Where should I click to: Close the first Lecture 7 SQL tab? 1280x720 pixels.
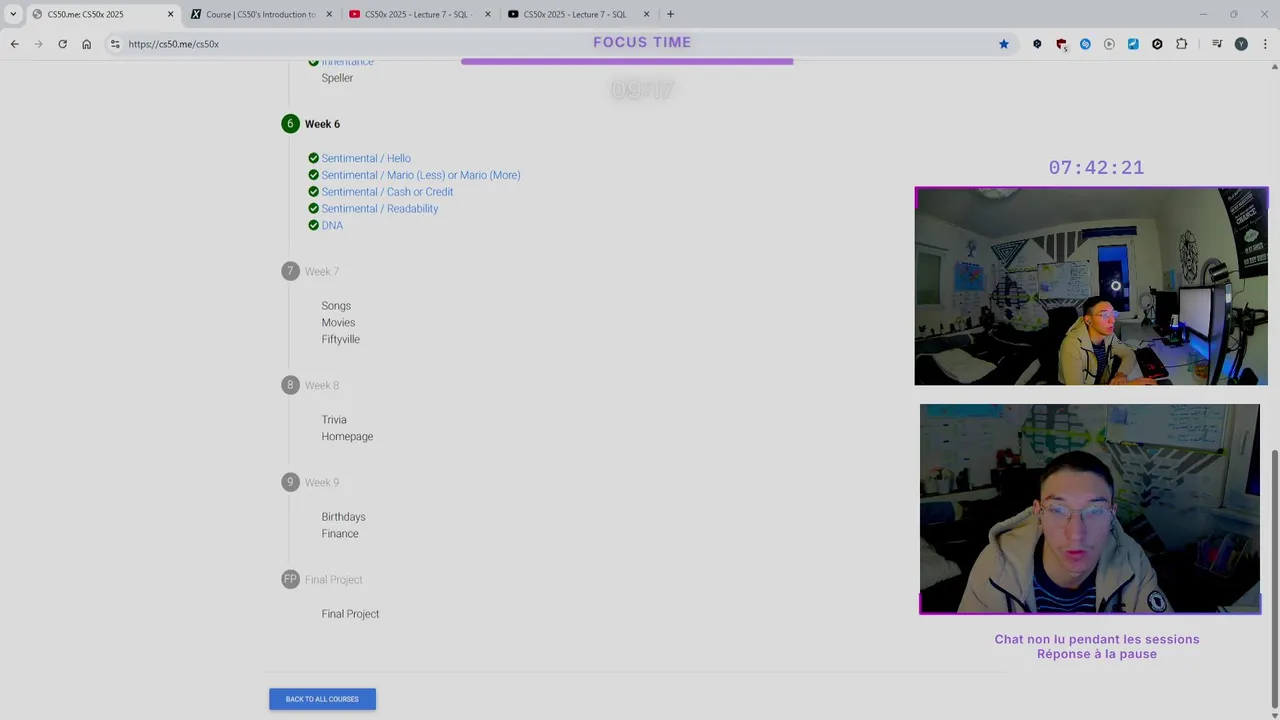[488, 14]
